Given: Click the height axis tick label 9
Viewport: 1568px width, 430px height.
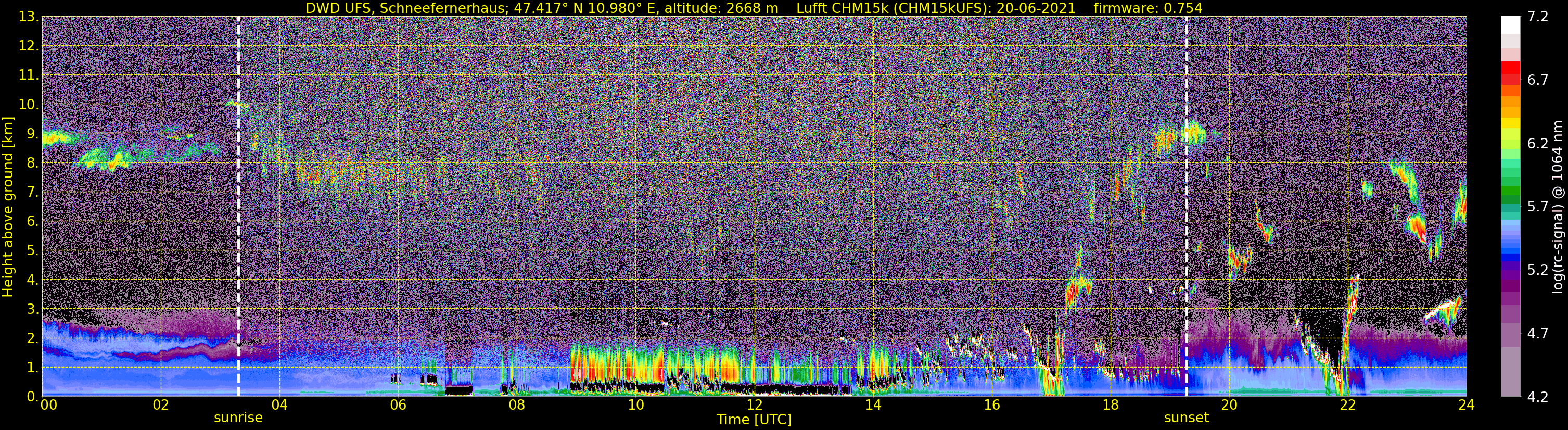Looking at the screenshot, I should [32, 133].
